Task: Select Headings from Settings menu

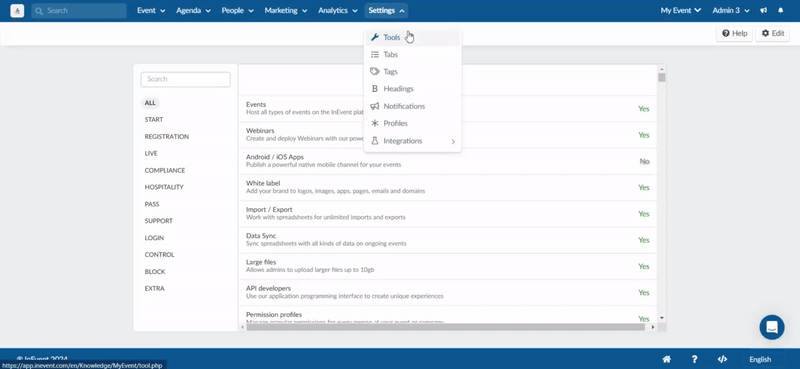Action: (x=413, y=89)
